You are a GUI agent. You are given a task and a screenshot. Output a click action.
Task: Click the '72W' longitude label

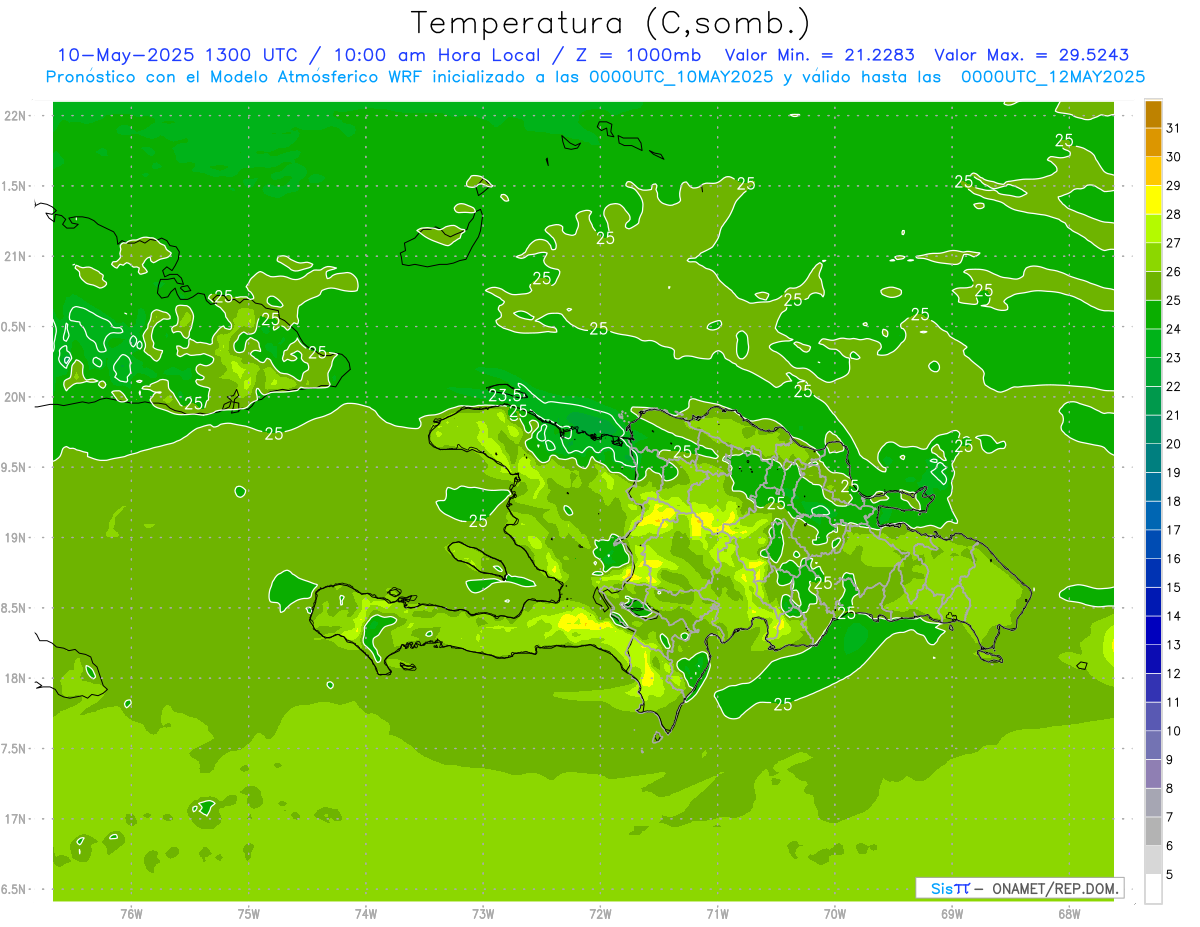click(600, 913)
